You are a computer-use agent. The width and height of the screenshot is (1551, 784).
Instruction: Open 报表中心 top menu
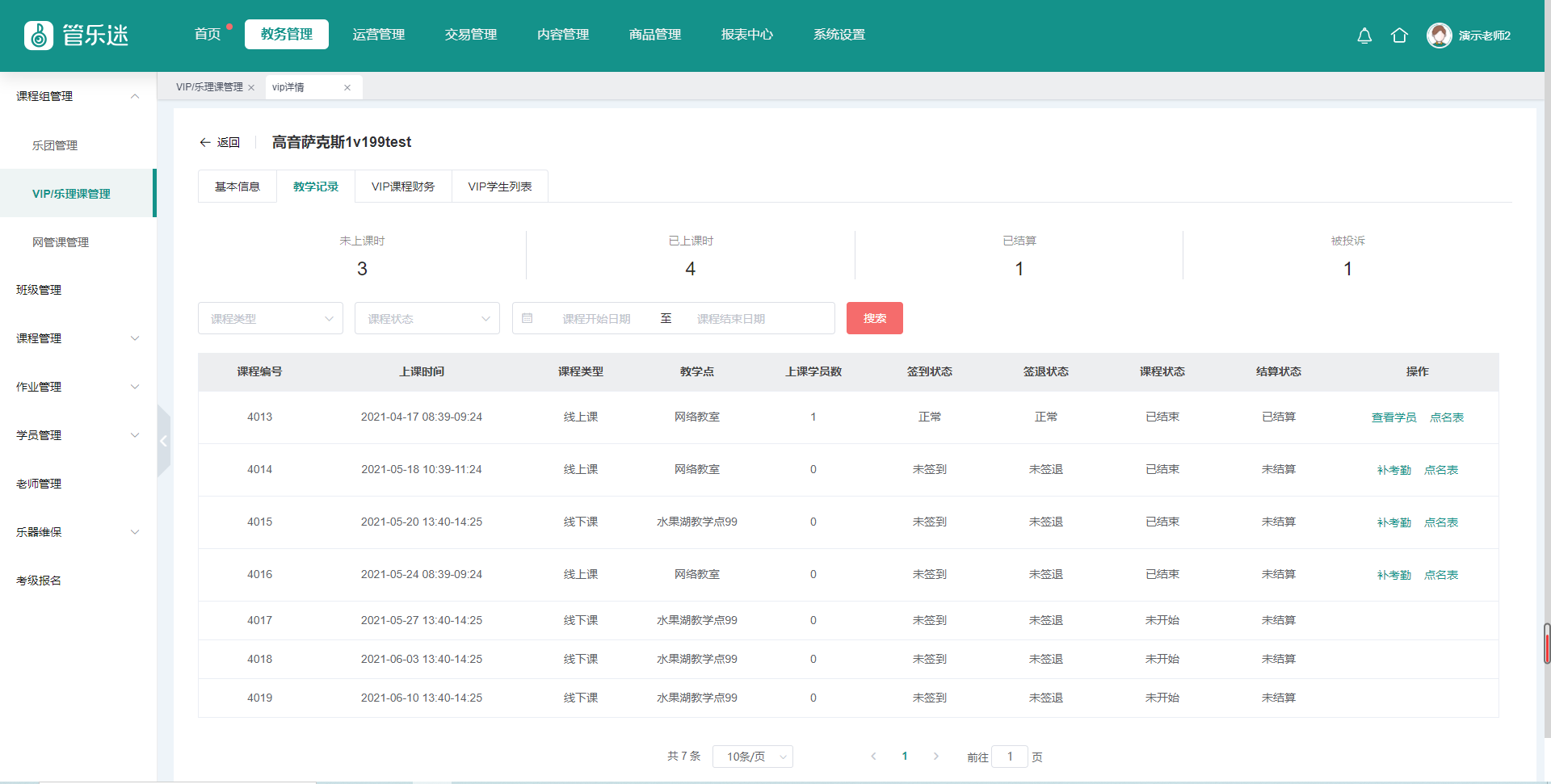point(746,35)
